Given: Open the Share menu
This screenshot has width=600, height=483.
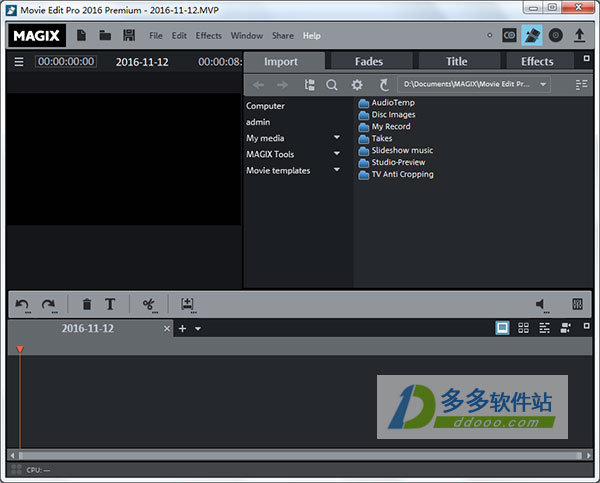Looking at the screenshot, I should [283, 36].
